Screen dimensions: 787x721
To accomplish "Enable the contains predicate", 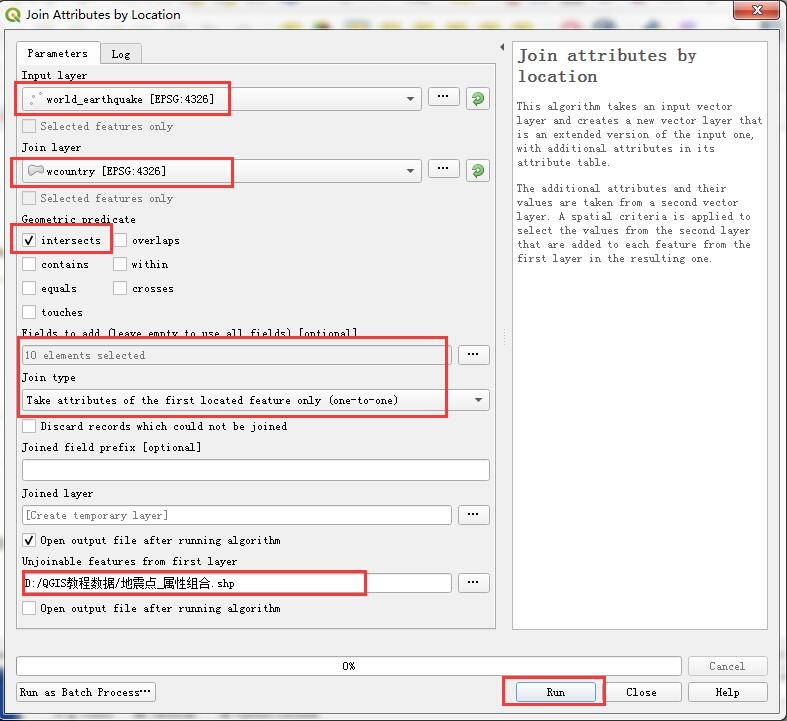I will (x=29, y=264).
